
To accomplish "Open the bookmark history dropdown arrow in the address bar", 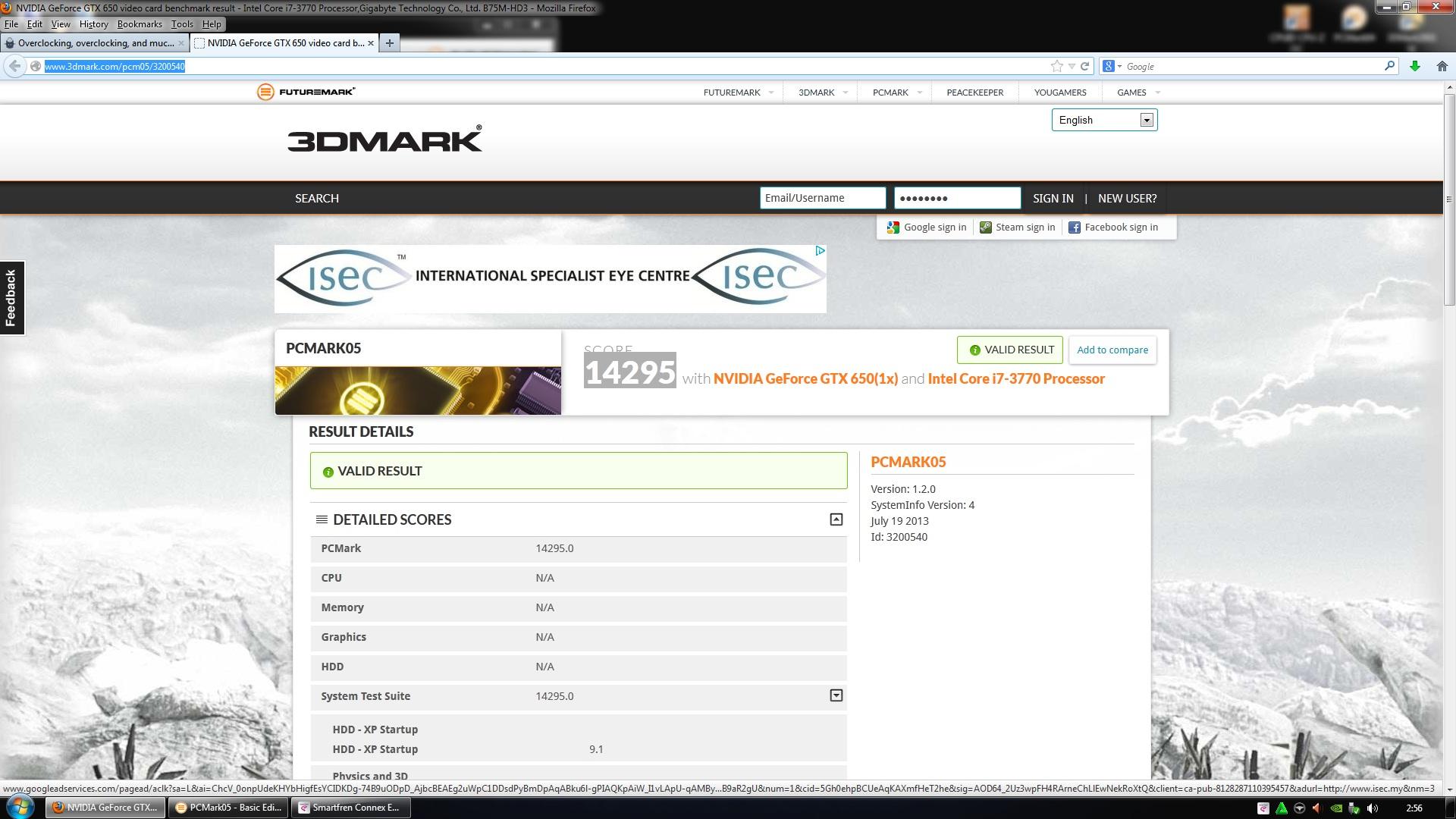I will click(1072, 66).
